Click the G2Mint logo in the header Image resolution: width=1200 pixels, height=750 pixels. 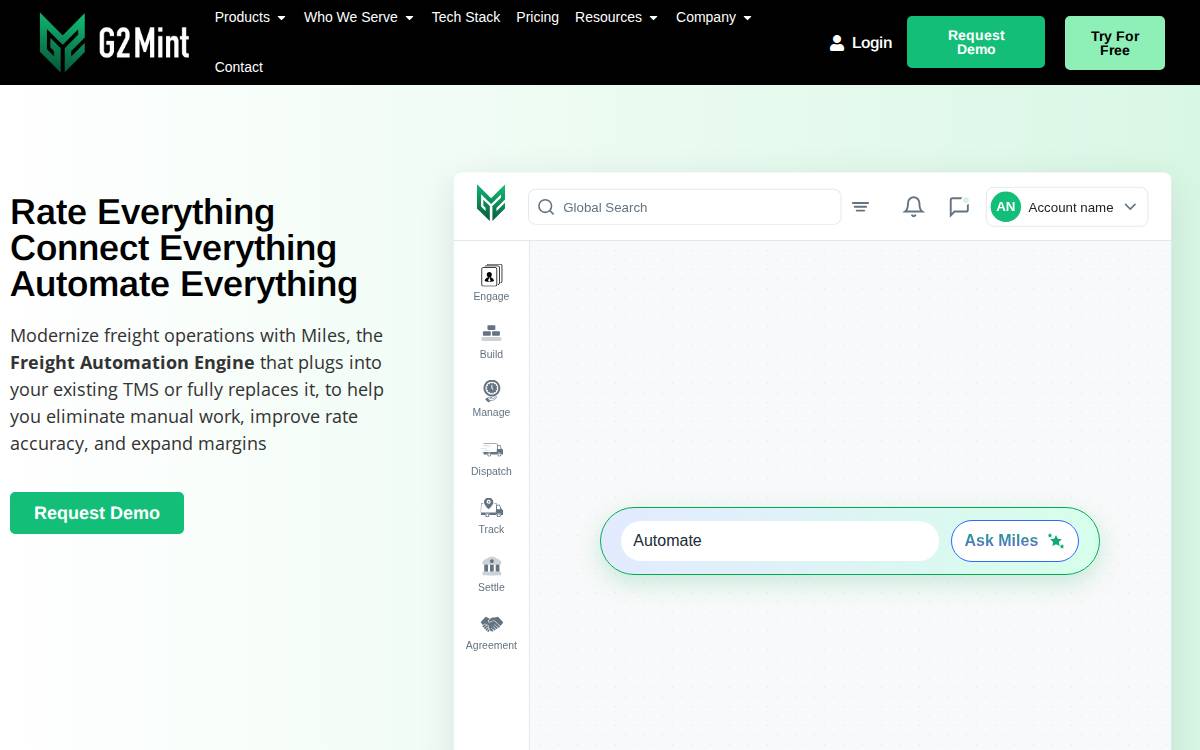coord(114,43)
